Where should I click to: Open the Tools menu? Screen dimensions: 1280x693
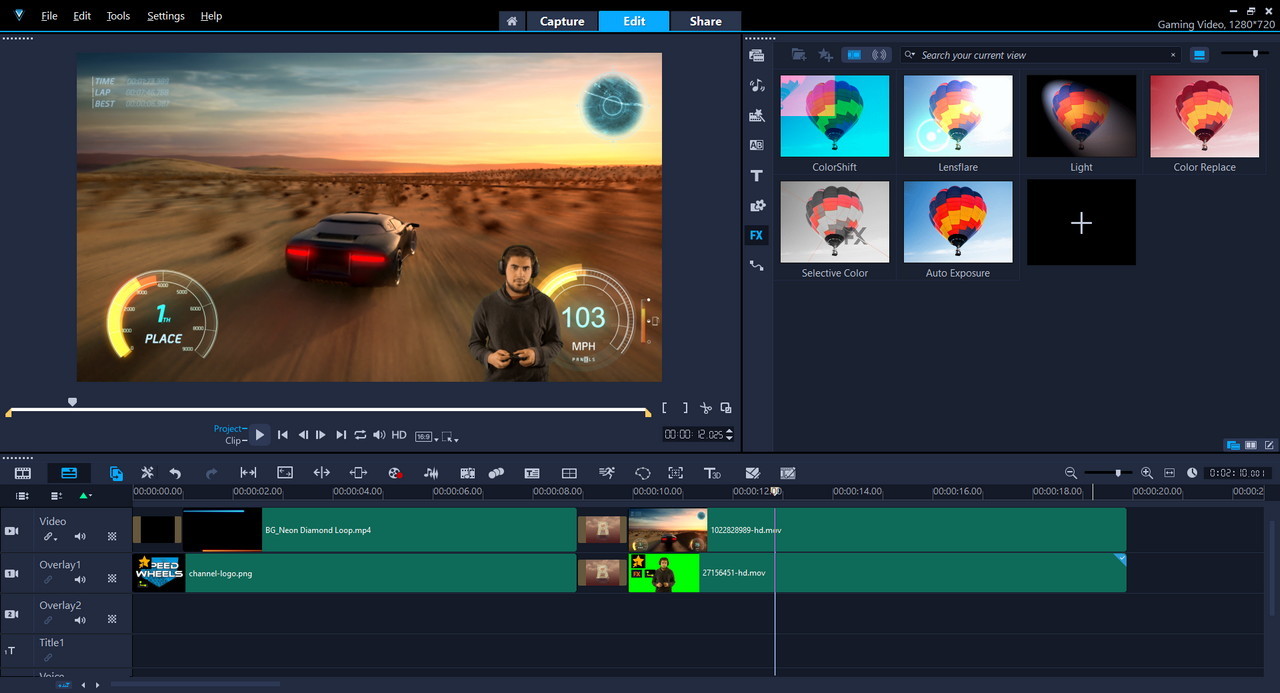(118, 15)
